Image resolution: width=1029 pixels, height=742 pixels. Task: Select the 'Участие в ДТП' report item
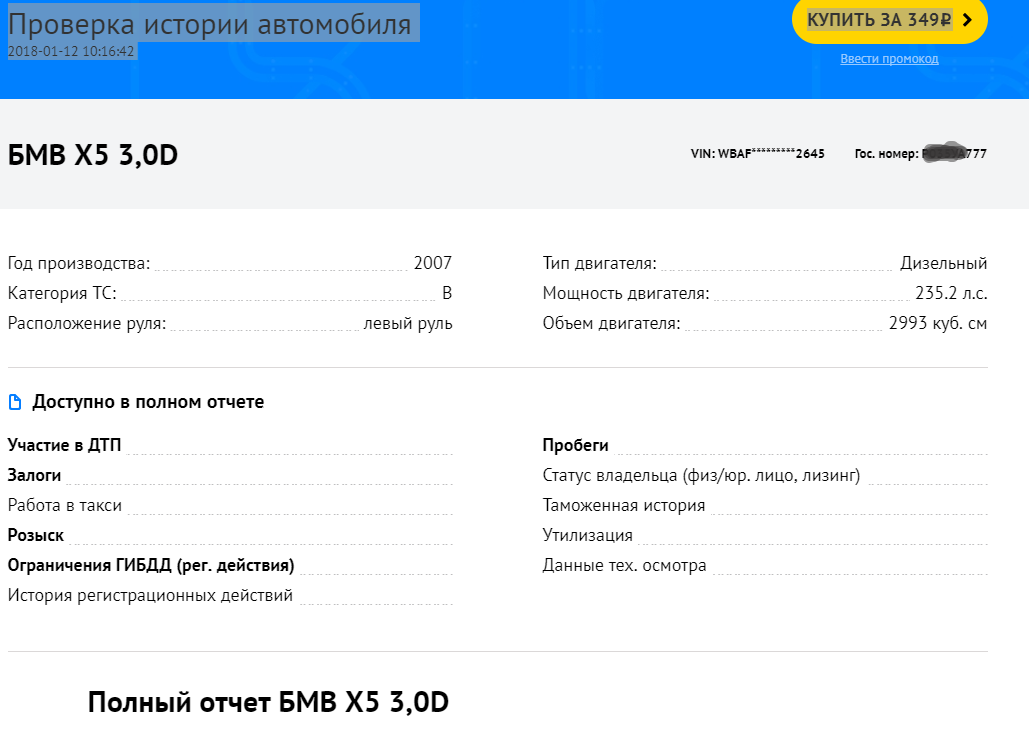tap(64, 445)
